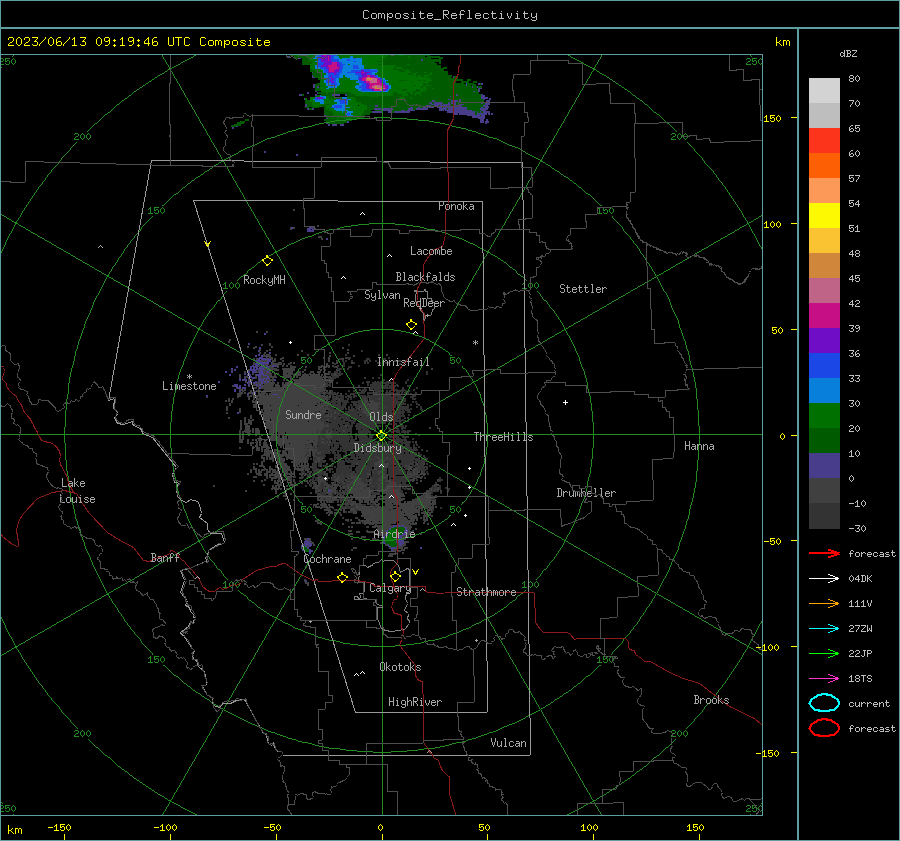Click the Strathmore town label

[x=486, y=592]
